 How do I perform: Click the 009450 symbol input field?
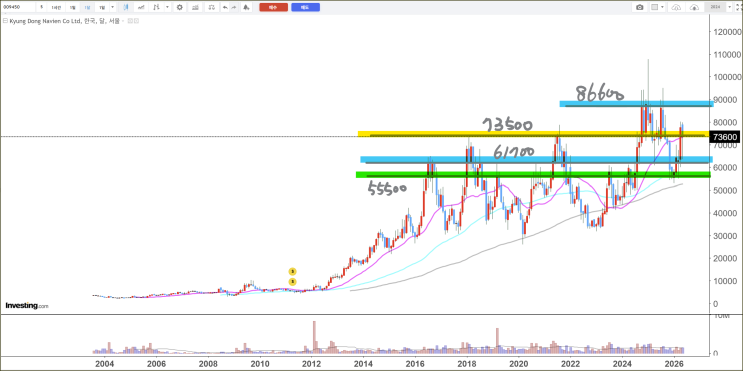click(x=18, y=7)
